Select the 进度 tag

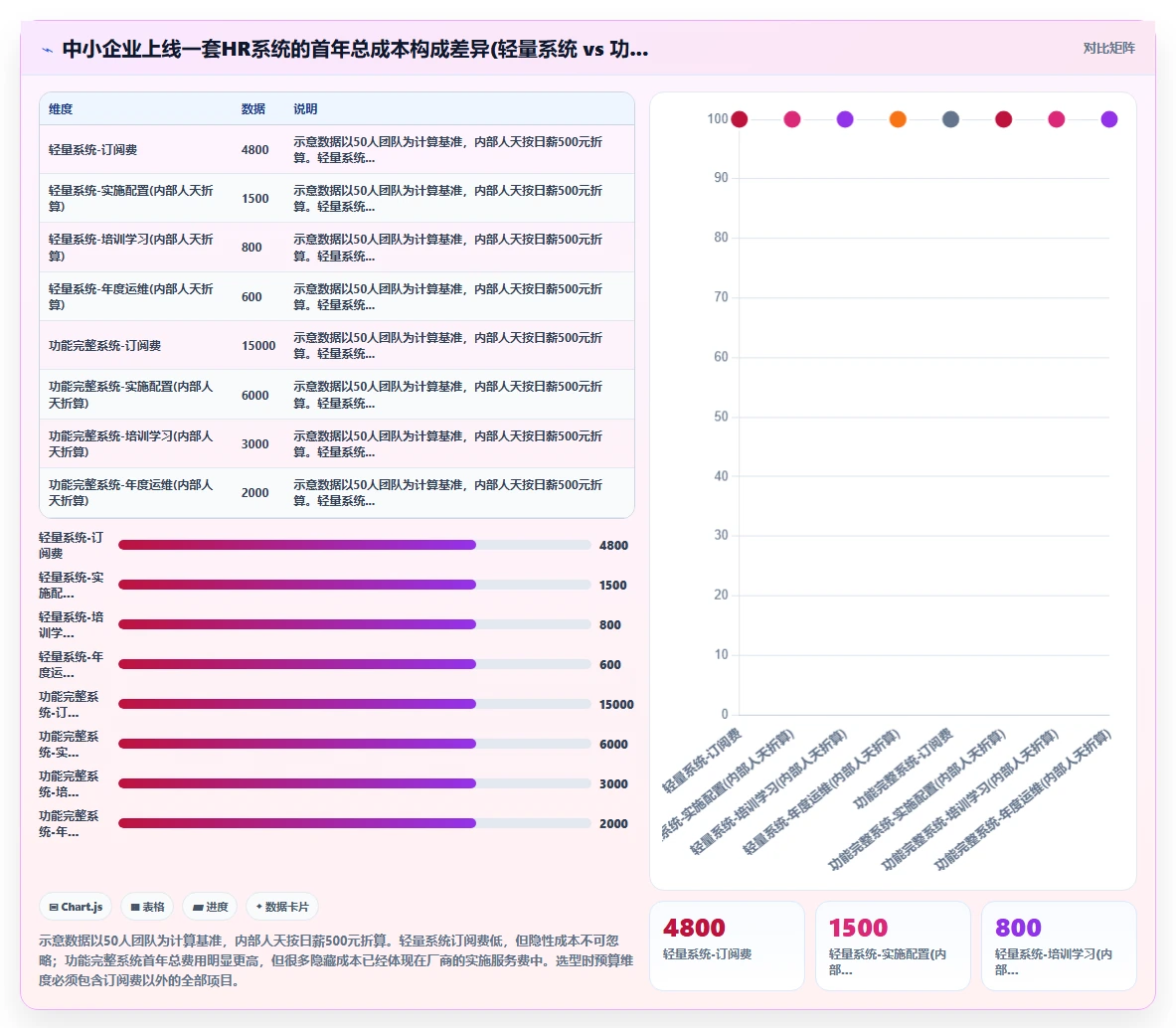pyautogui.click(x=210, y=907)
